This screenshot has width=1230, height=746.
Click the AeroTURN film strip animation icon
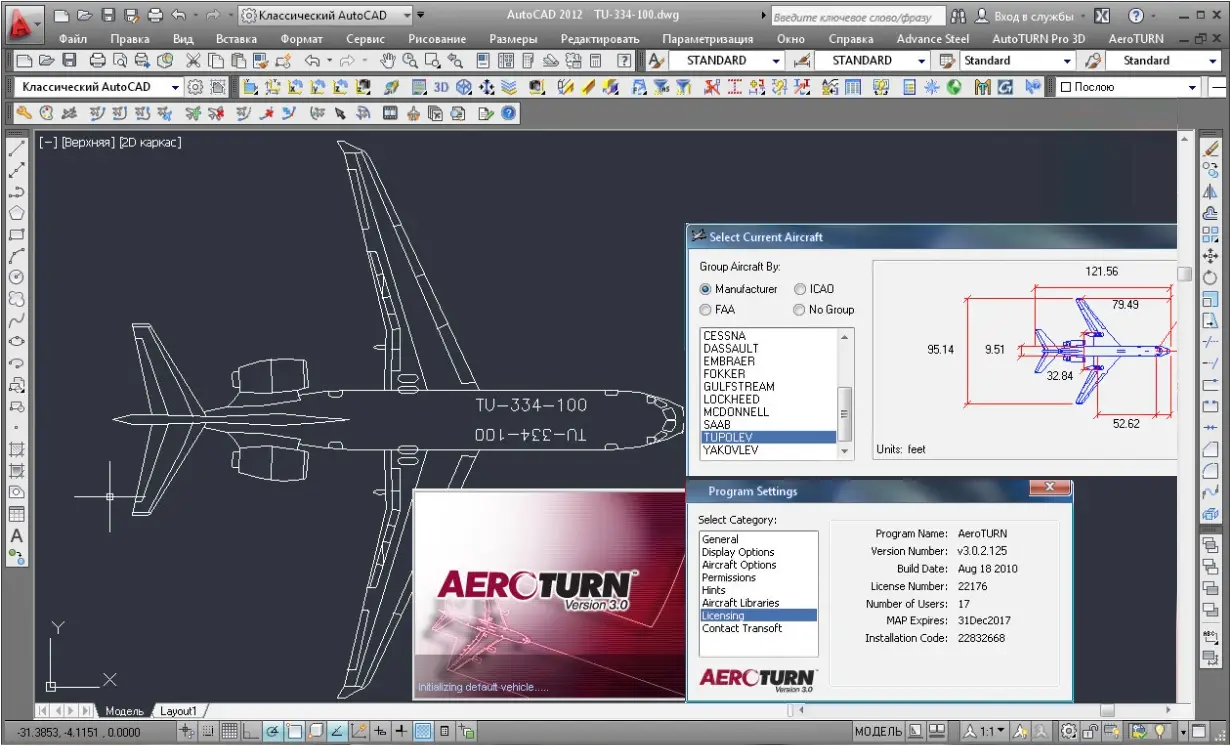click(x=390, y=113)
